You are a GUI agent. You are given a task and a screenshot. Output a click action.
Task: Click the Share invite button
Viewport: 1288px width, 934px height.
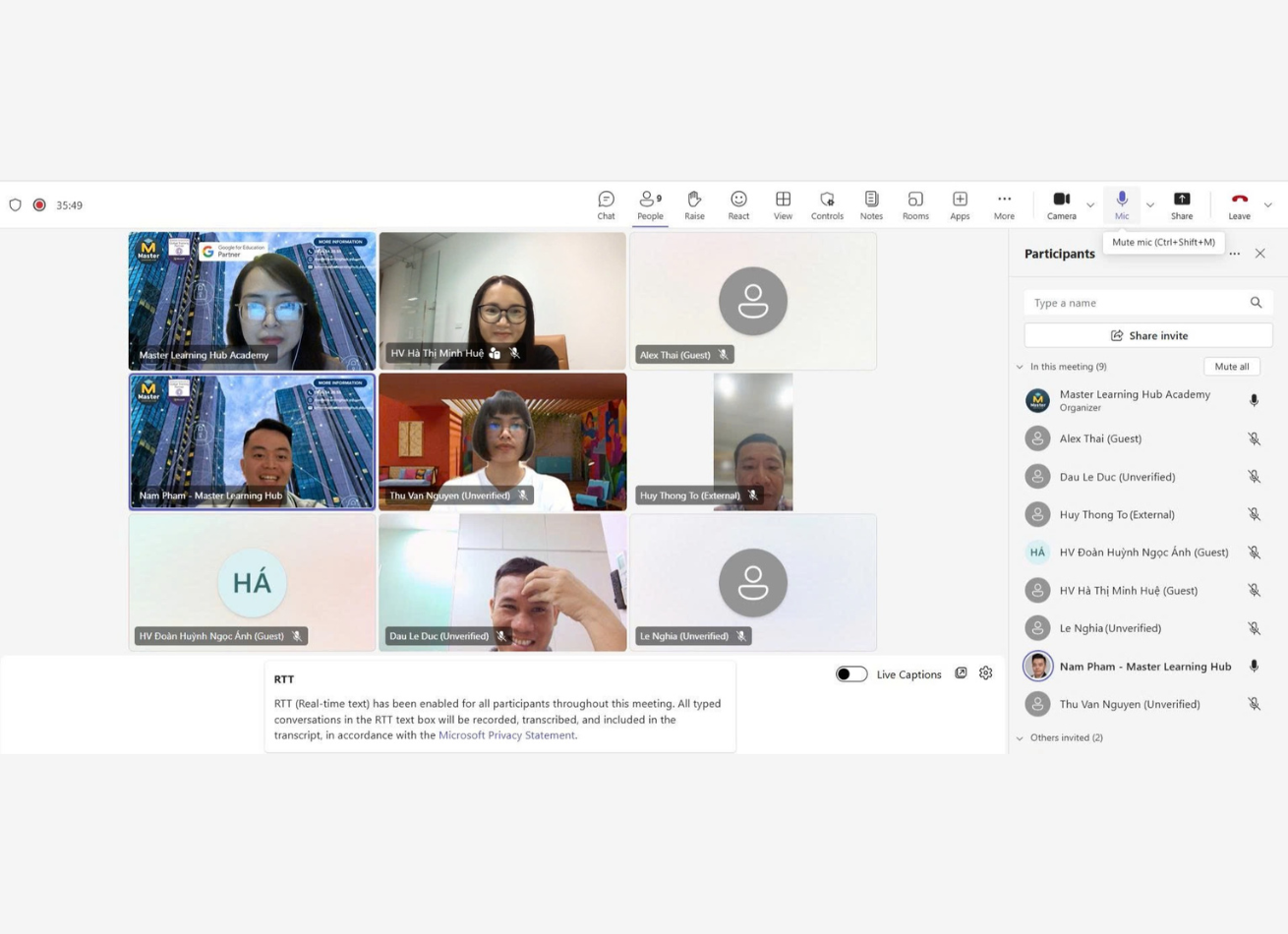point(1148,335)
